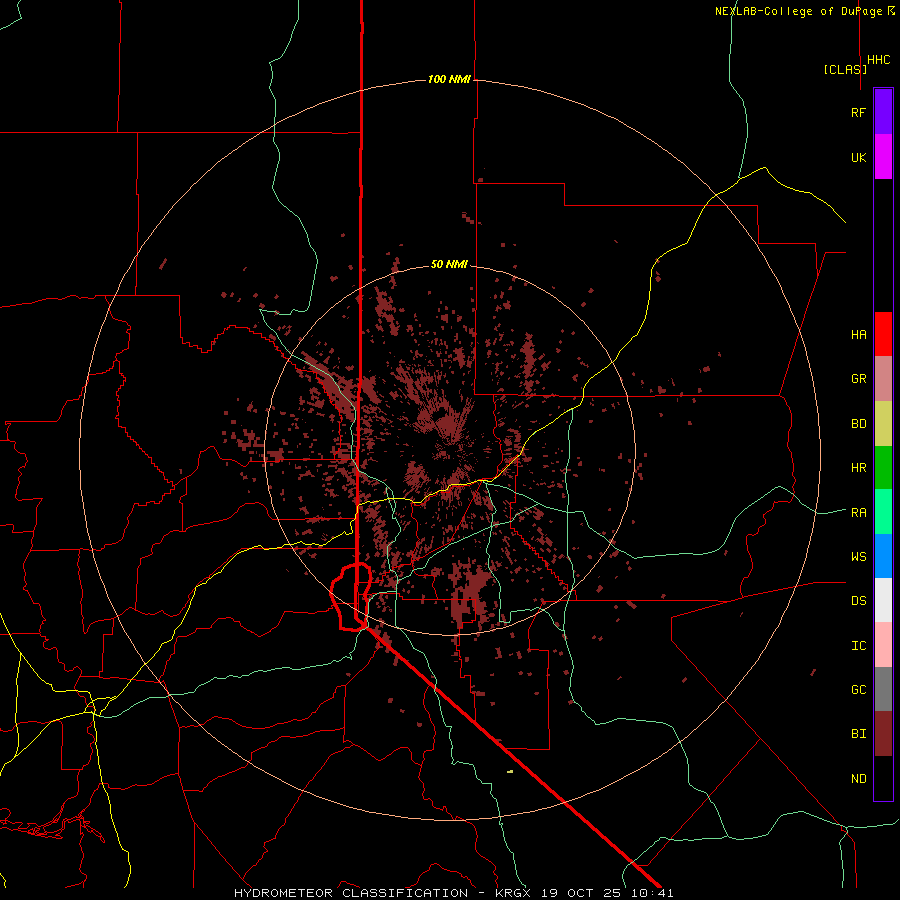The width and height of the screenshot is (900, 900).
Task: Click the 100 NMI range ring label
Action: click(449, 79)
